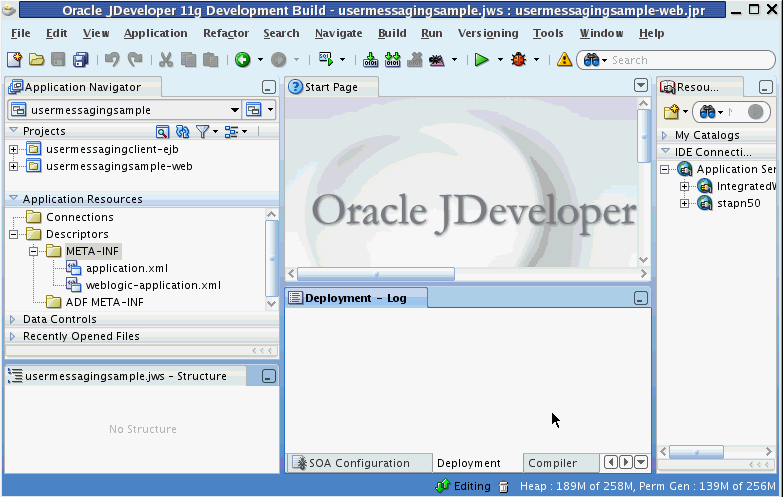Click the Debug ladybug icon
This screenshot has width=783, height=497.
click(x=519, y=60)
